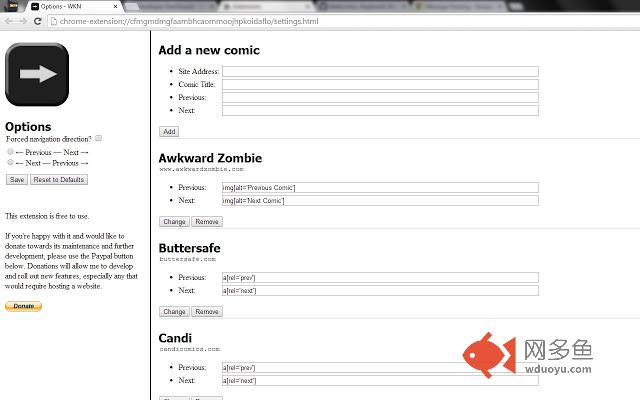The width and height of the screenshot is (640, 400).
Task: Click Change button for Awkward Zombie
Action: pyautogui.click(x=174, y=222)
